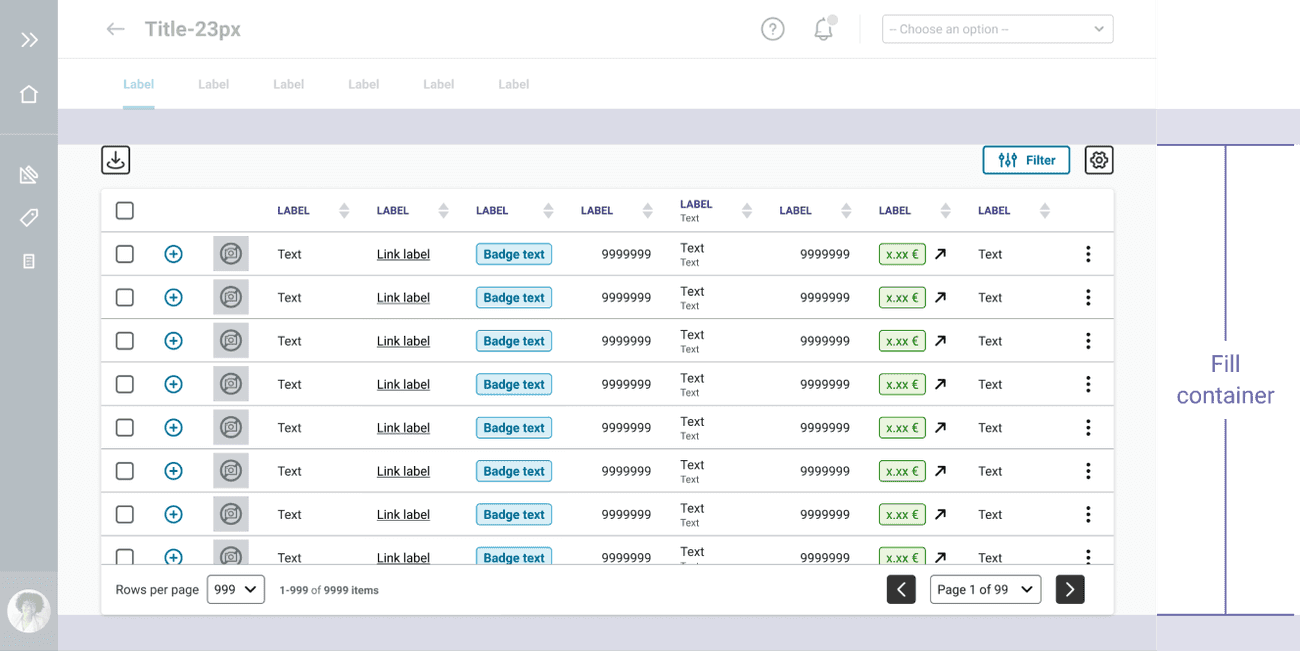Select the pen icon in the sidebar
Image resolution: width=1300 pixels, height=652 pixels.
tap(29, 174)
